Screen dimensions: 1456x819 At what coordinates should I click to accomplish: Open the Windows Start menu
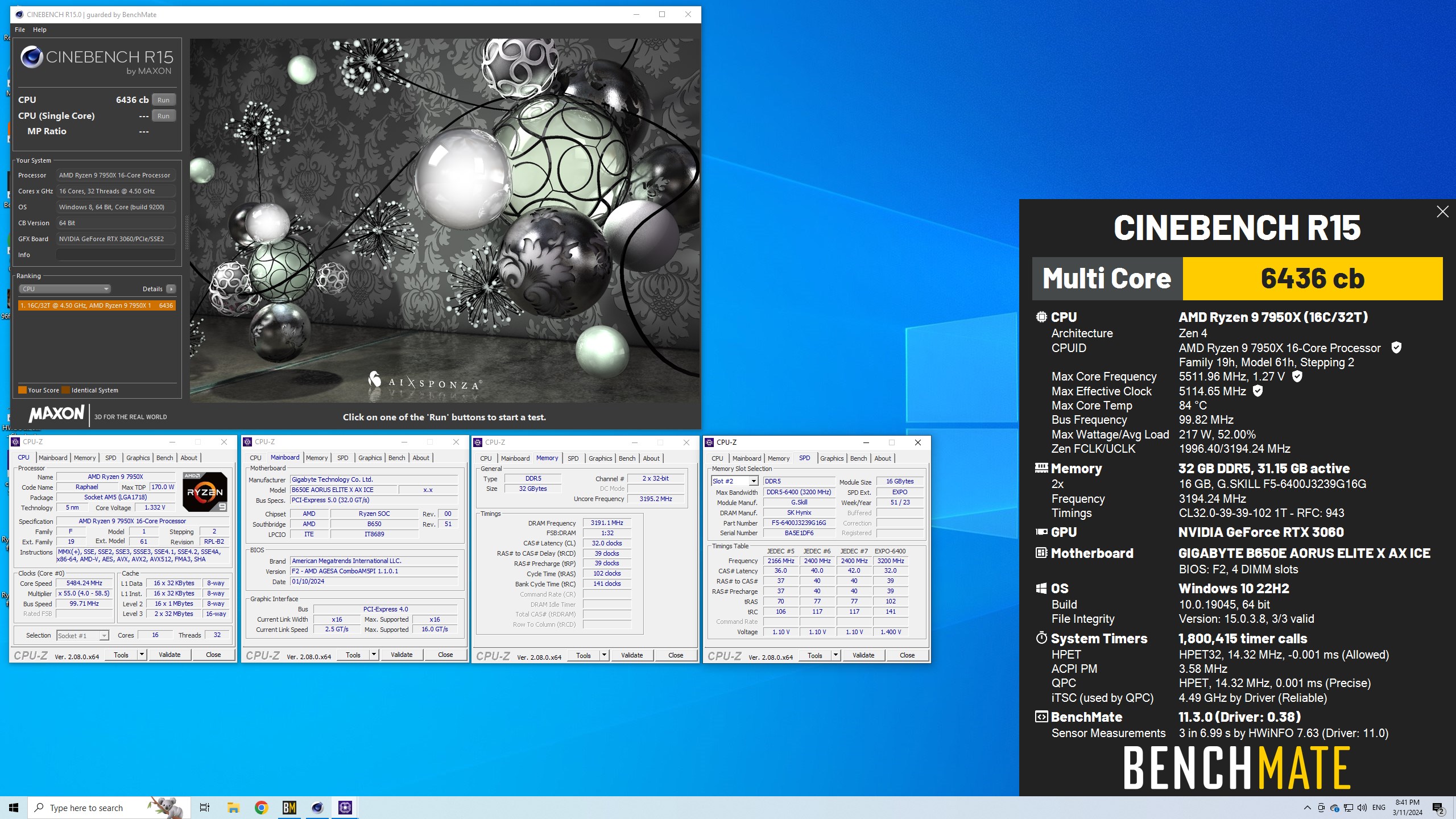[x=14, y=808]
